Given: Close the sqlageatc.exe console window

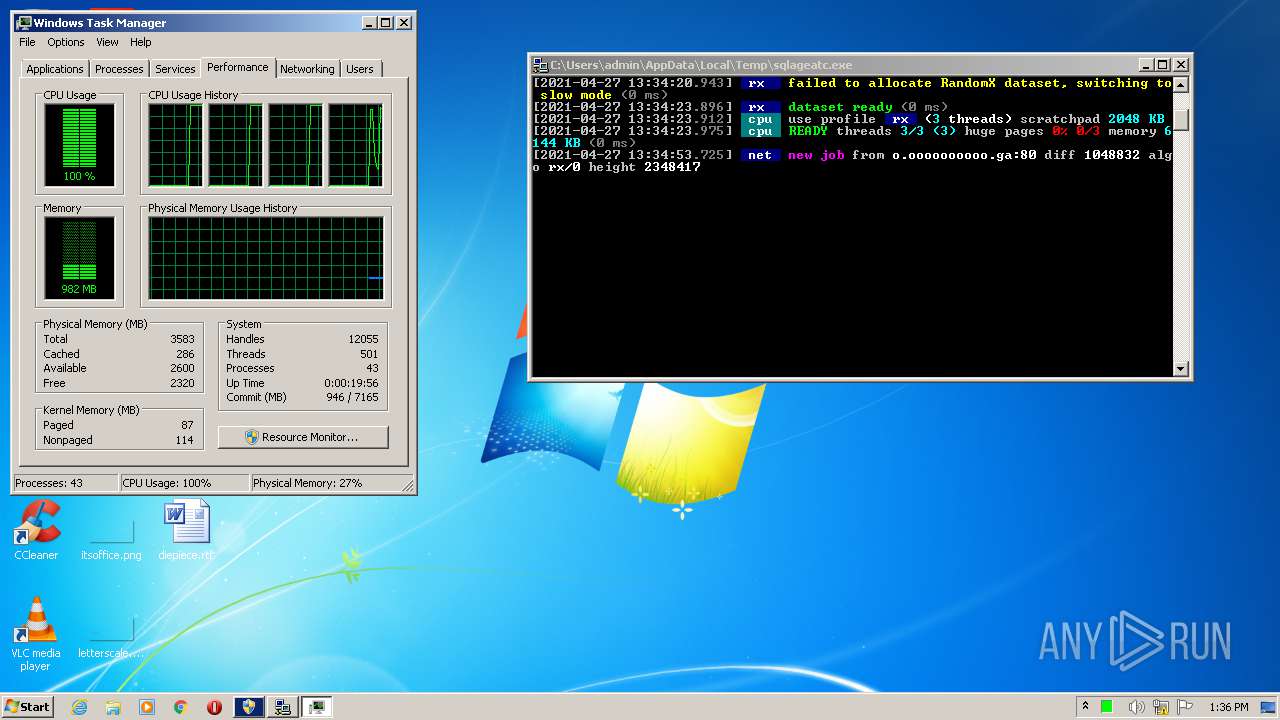Looking at the screenshot, I should pos(1181,64).
